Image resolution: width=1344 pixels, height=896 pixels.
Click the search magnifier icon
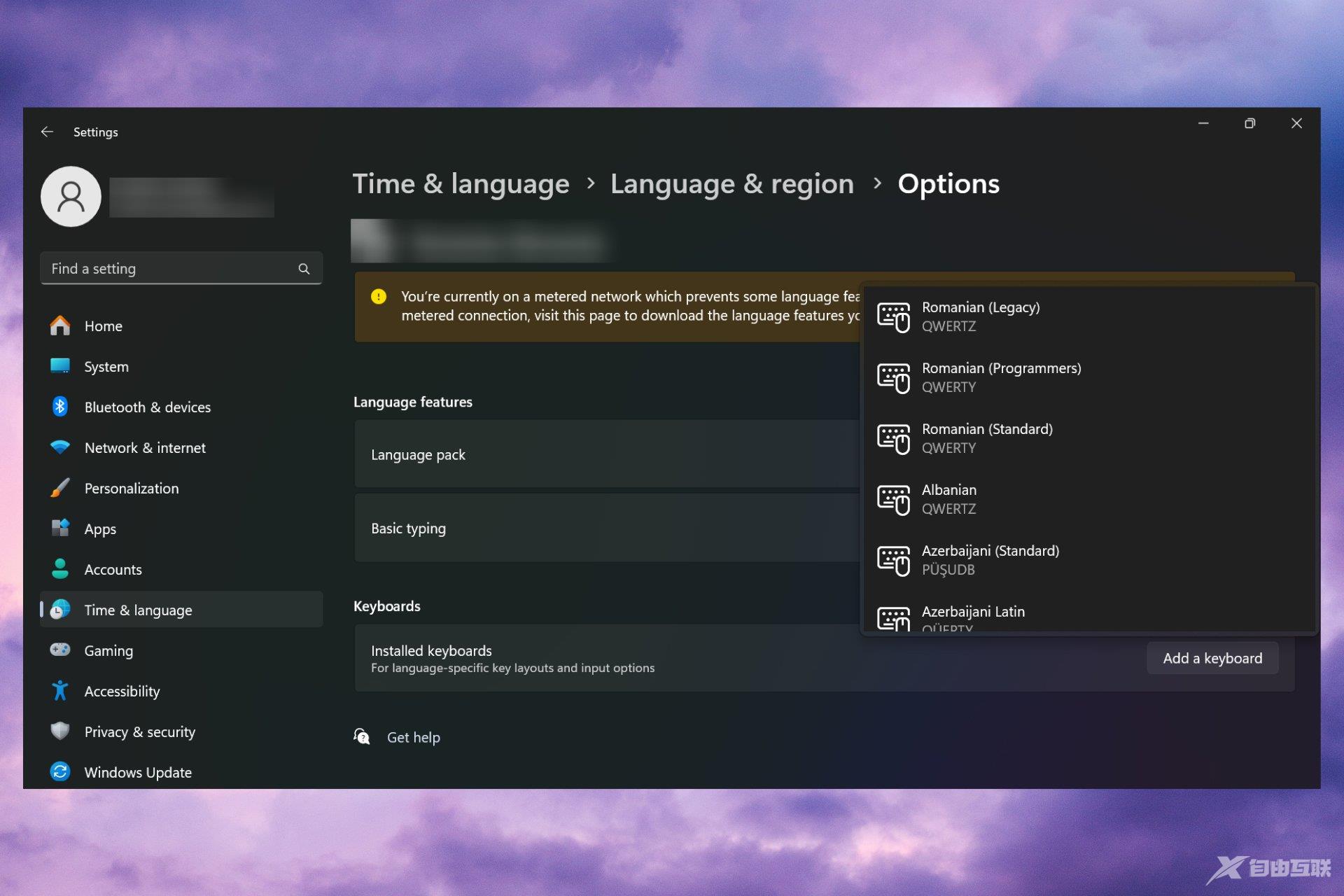pos(304,269)
